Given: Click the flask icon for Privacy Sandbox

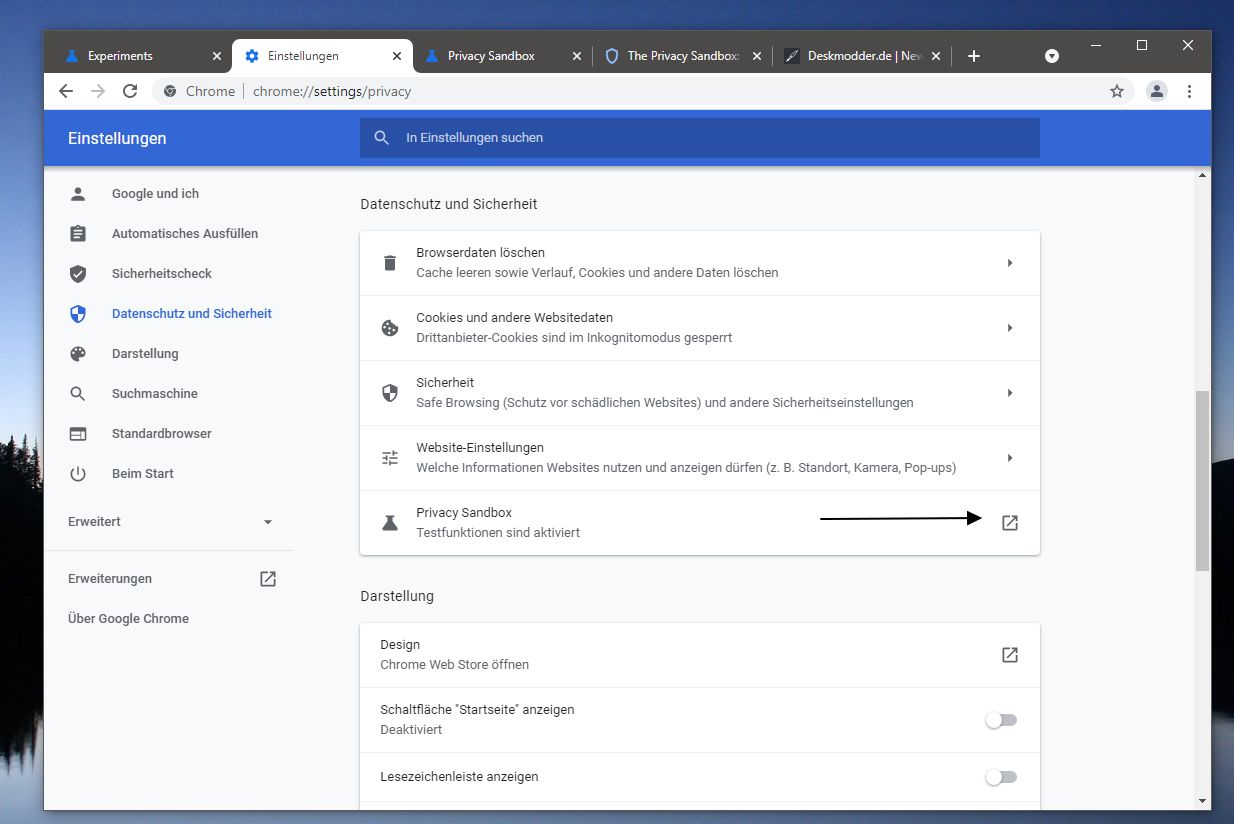Looking at the screenshot, I should [x=390, y=523].
